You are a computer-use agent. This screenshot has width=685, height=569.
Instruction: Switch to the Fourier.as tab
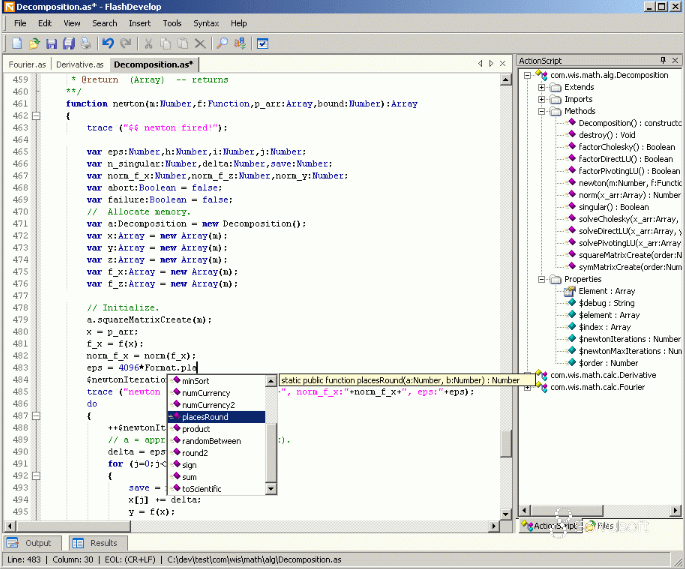point(27,64)
